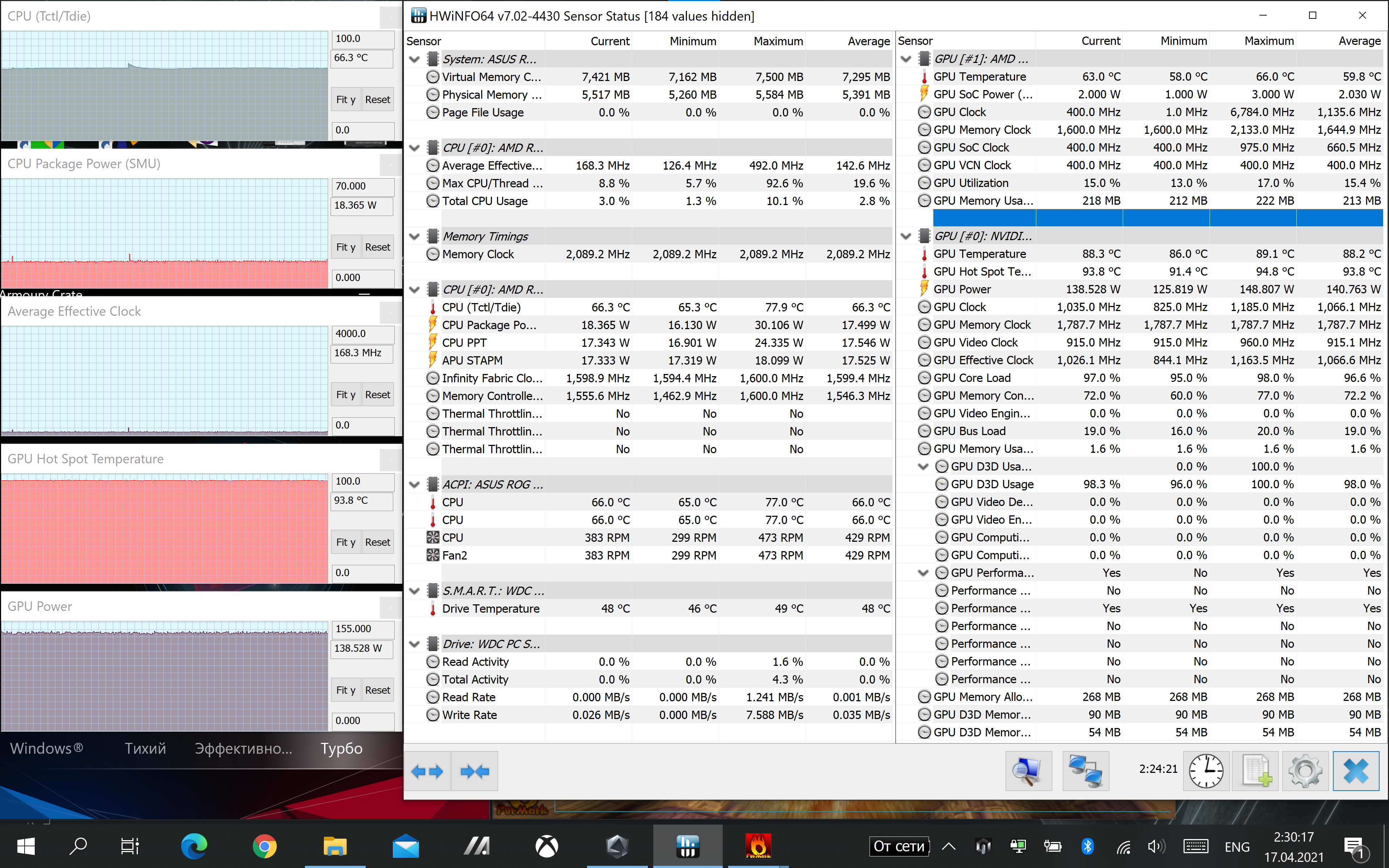Viewport: 1389px width, 868px height.
Task: Edit the 70.000 max field of Package Power graph
Action: tap(363, 187)
